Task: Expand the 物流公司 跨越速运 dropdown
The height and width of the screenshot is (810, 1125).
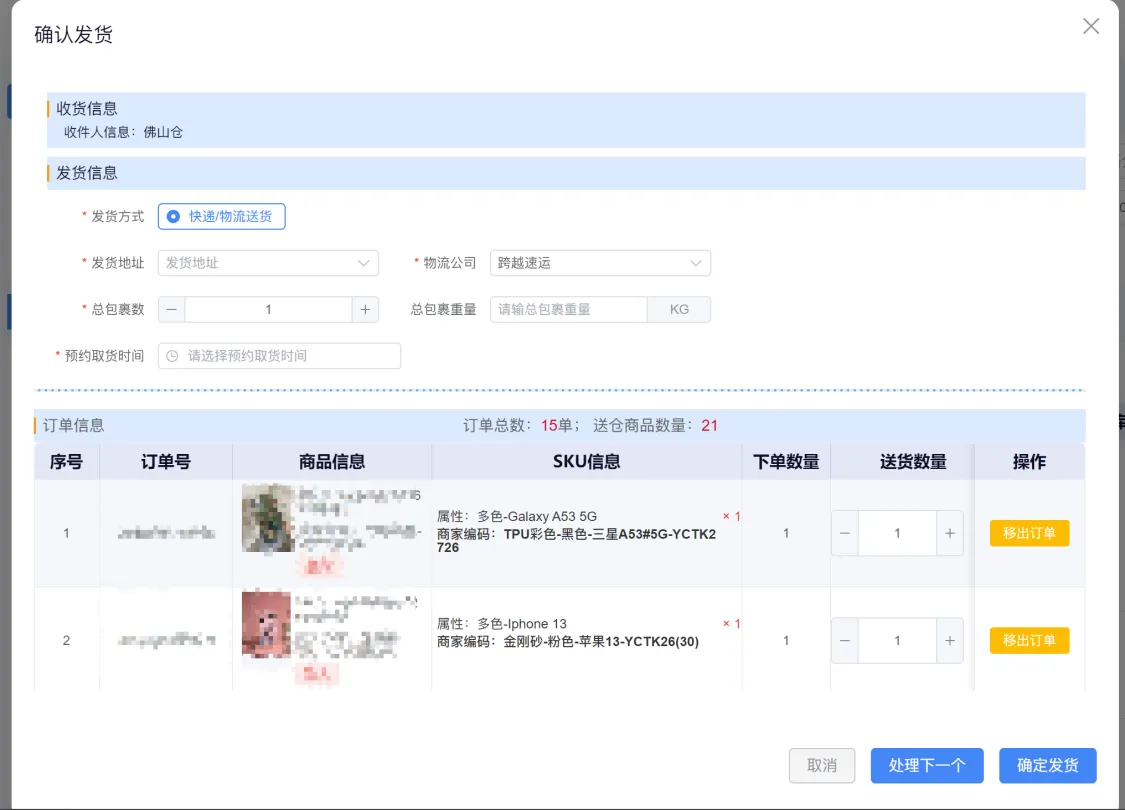Action: [600, 263]
